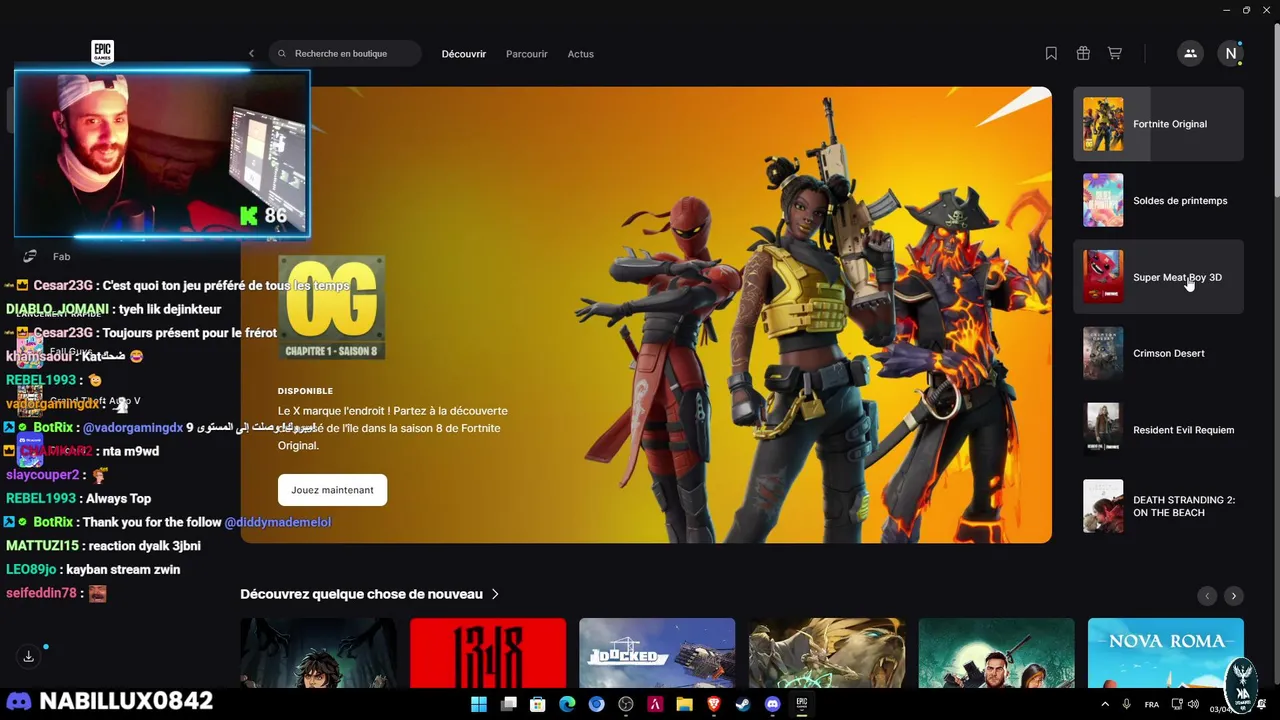1280x720 pixels.
Task: Open Discord from the taskbar
Action: click(x=772, y=704)
